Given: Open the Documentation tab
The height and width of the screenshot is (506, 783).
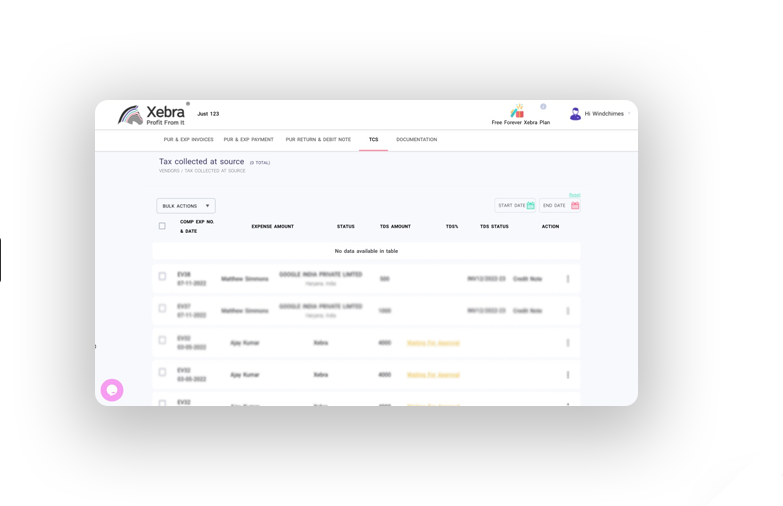Looking at the screenshot, I should [x=416, y=140].
